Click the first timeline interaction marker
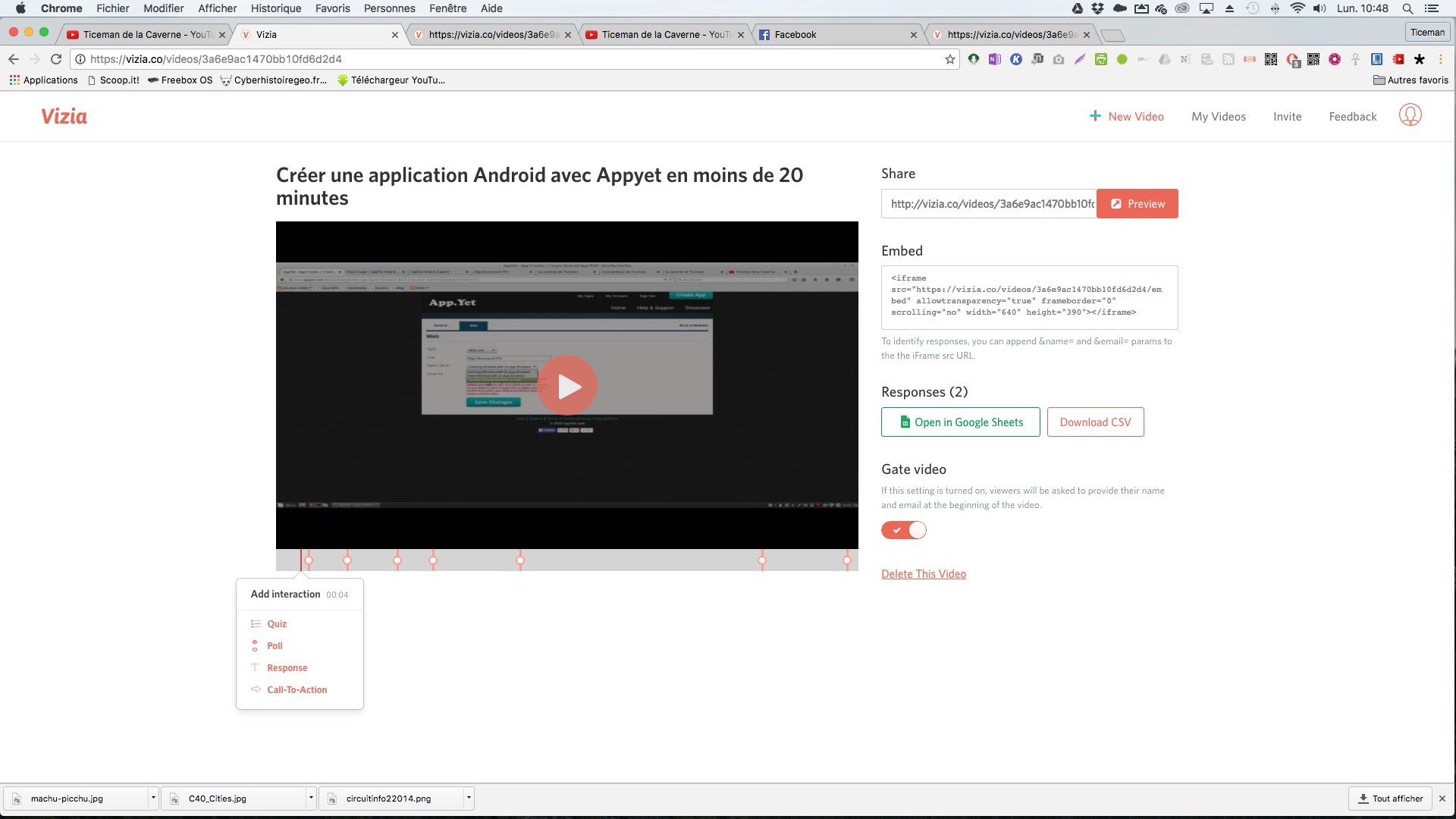1456x819 pixels. click(x=309, y=560)
